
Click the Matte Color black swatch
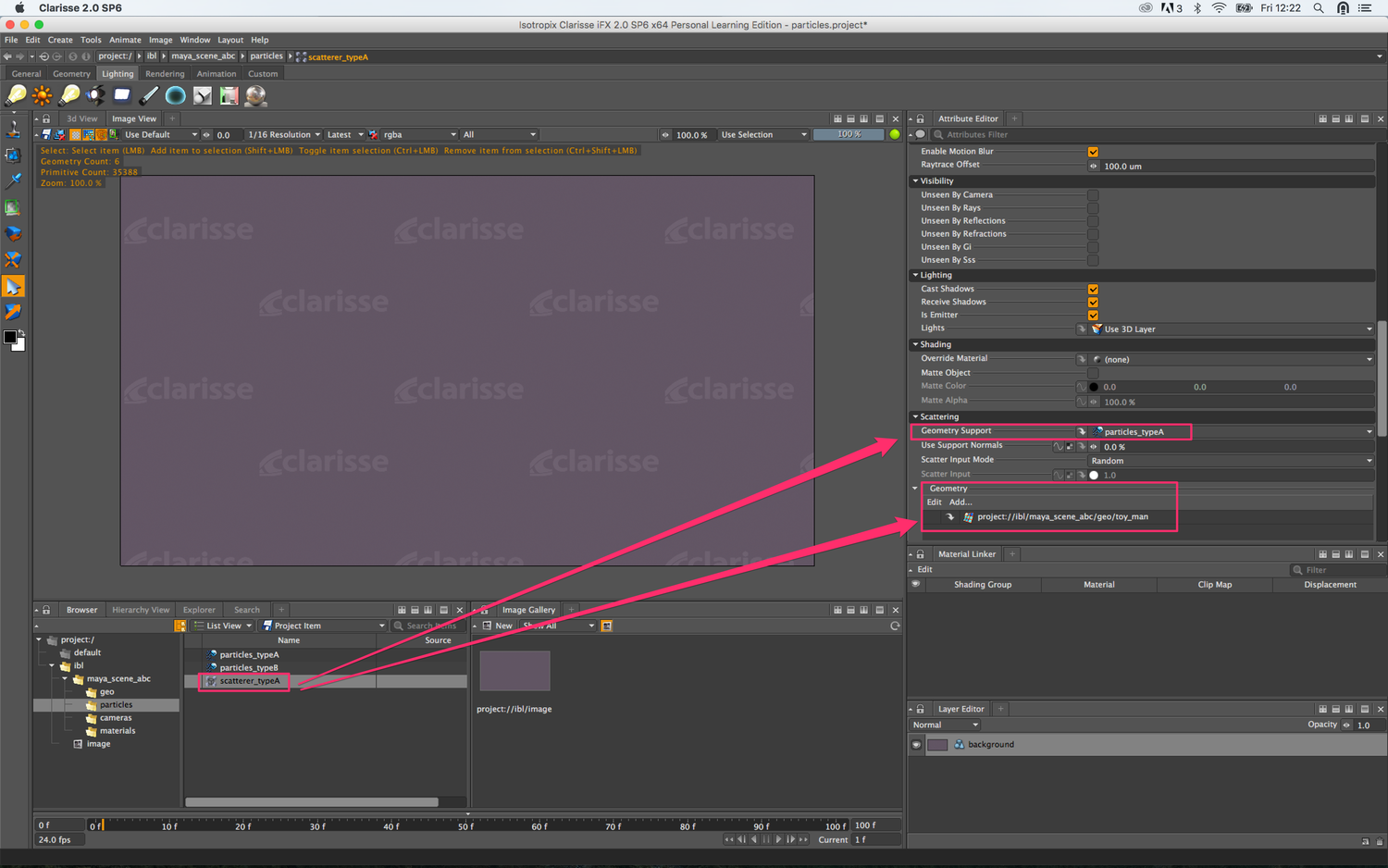point(1094,388)
